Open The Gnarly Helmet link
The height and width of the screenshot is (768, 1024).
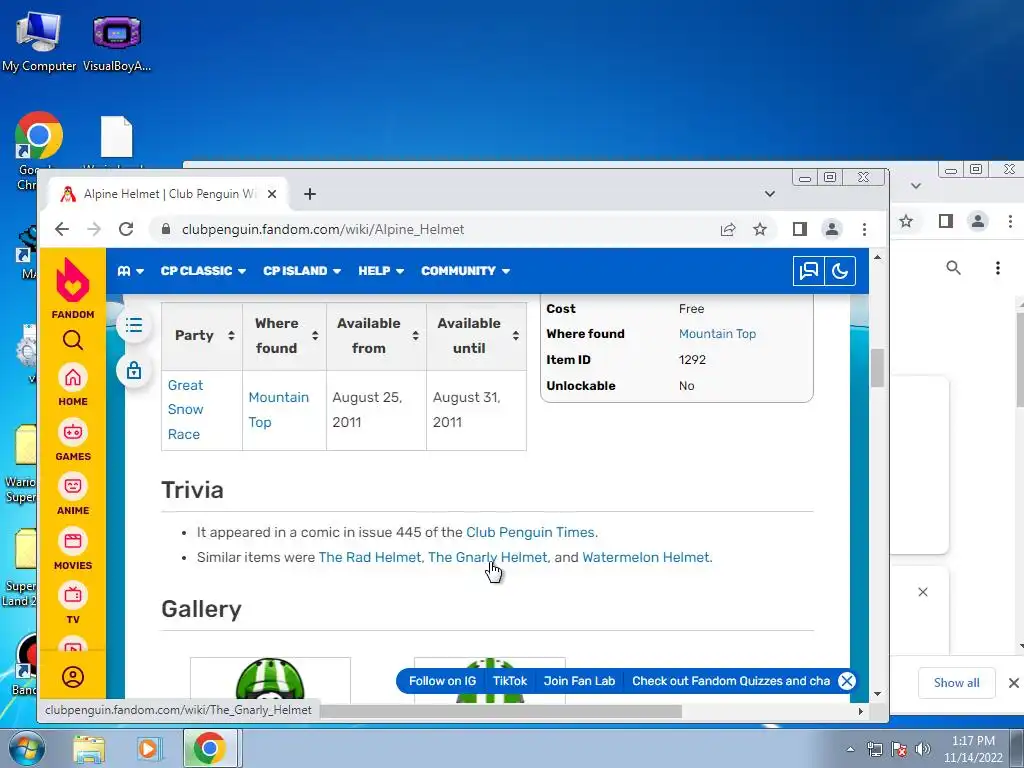[x=487, y=557]
